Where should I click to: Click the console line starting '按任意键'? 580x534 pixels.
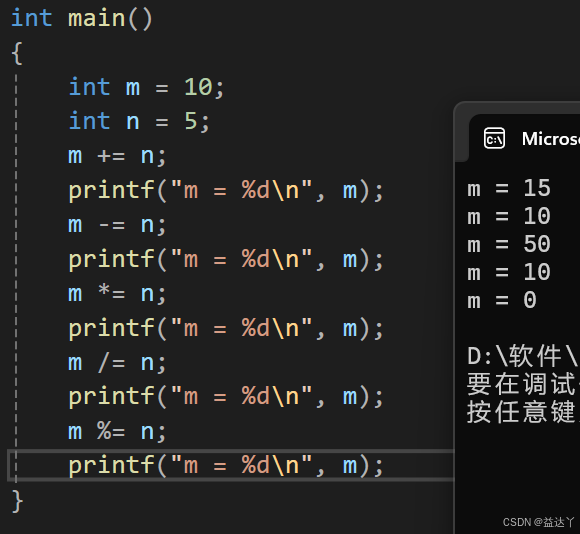(523, 412)
